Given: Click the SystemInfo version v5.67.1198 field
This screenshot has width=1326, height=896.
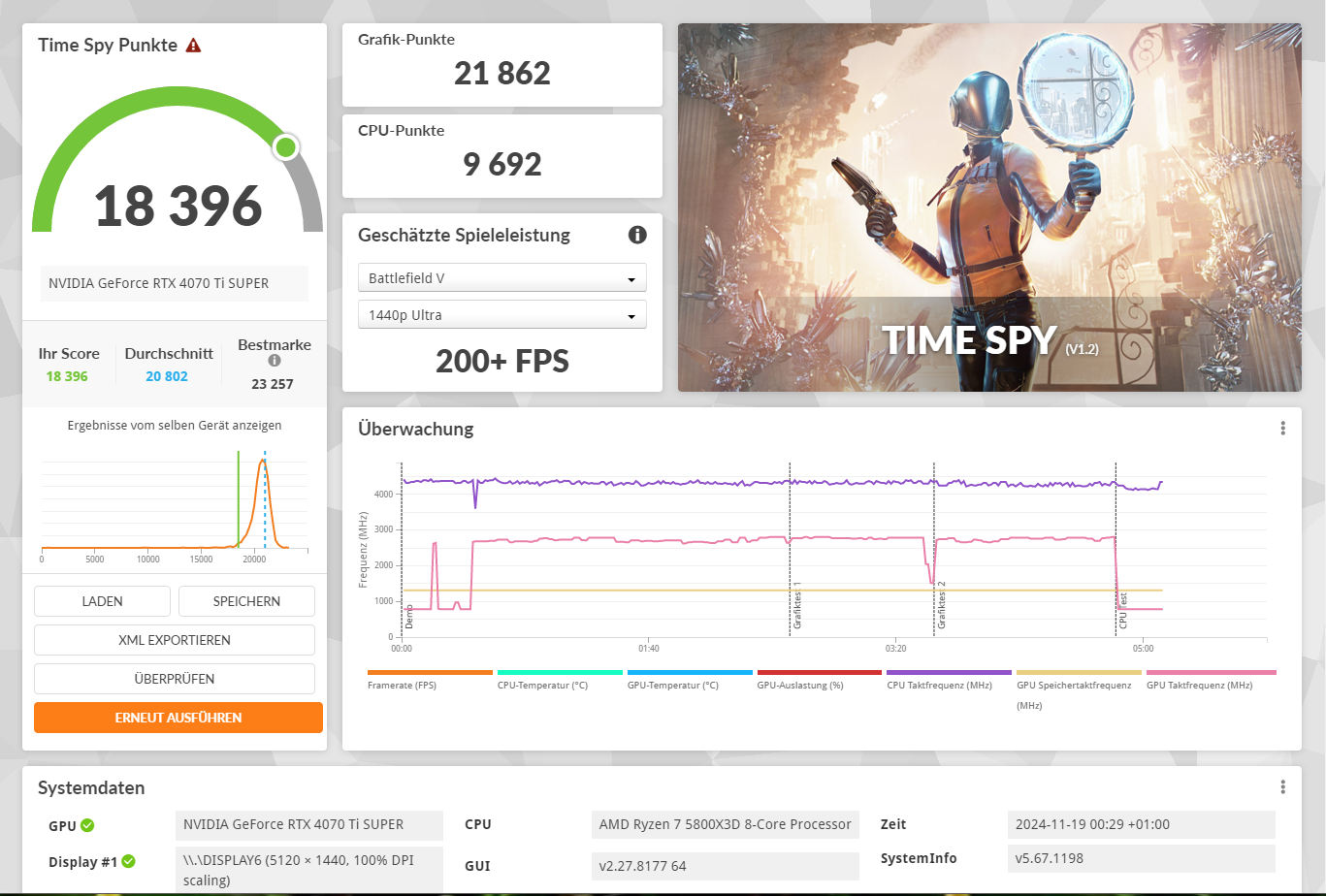Looking at the screenshot, I should [1142, 858].
